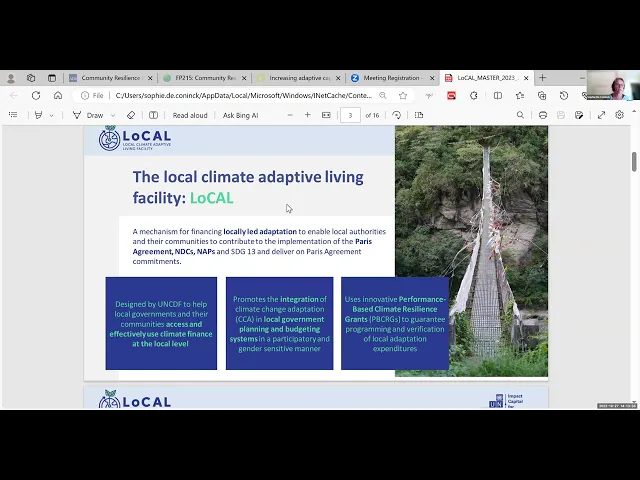Open the Extensions puzzle icon
Image resolution: width=640 pixels, height=480 pixels.
coord(473,96)
